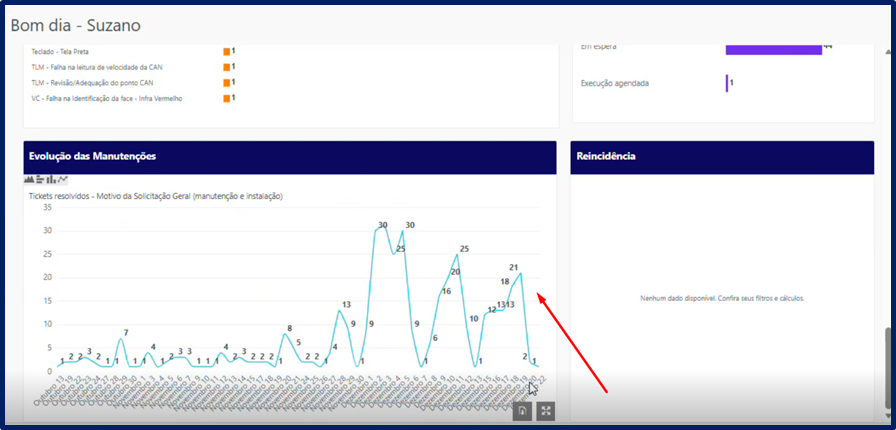Select 'TLM - Revisão/Adequação do ponto CAN' row

coord(91,83)
